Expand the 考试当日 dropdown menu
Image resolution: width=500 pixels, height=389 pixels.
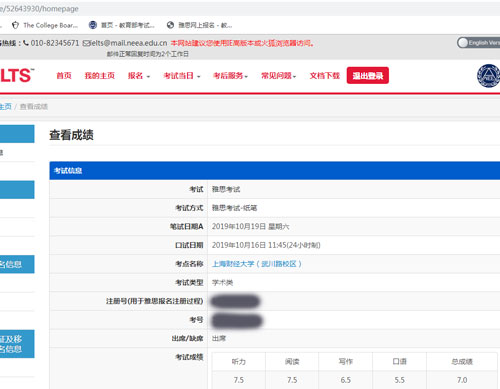(x=182, y=76)
